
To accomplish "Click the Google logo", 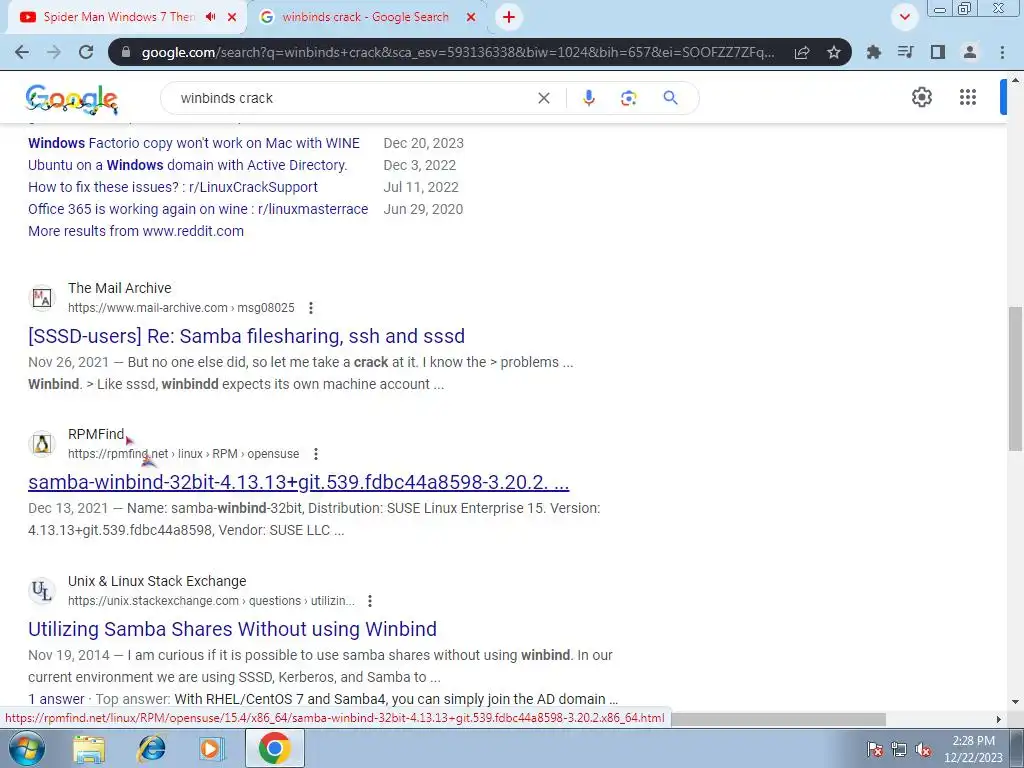I will 72,99.
